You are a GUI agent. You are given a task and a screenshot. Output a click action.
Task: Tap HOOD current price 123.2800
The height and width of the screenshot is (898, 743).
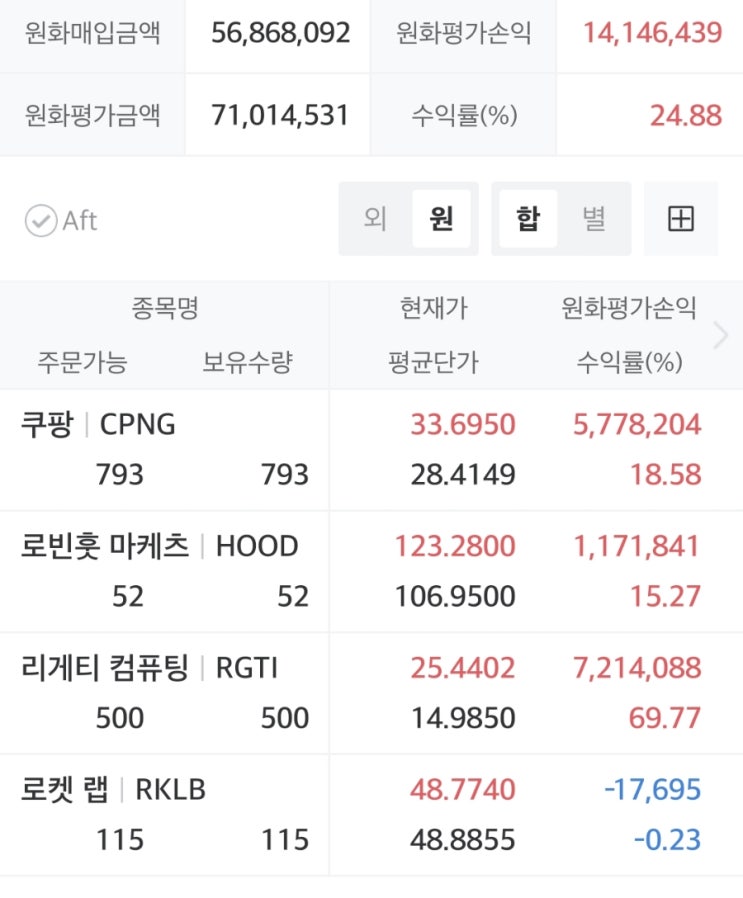click(455, 546)
